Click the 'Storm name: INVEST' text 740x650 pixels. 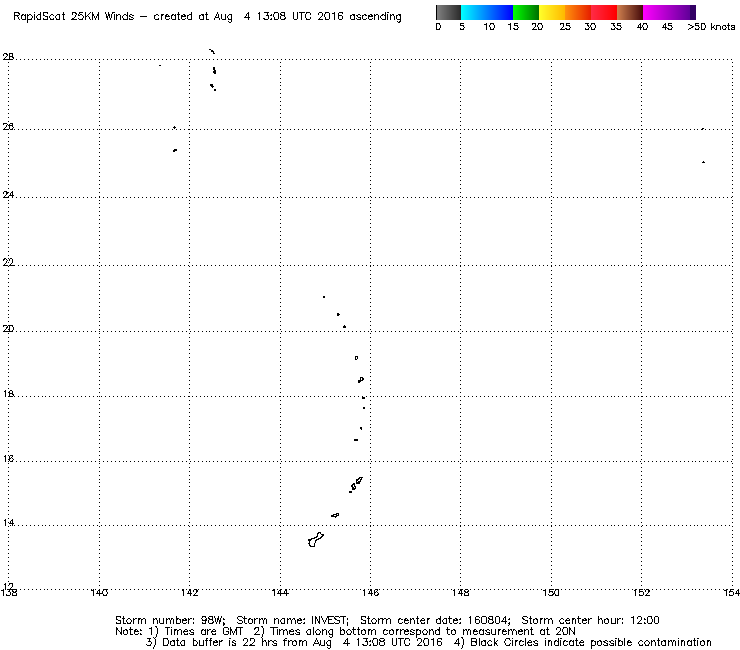pos(292,620)
